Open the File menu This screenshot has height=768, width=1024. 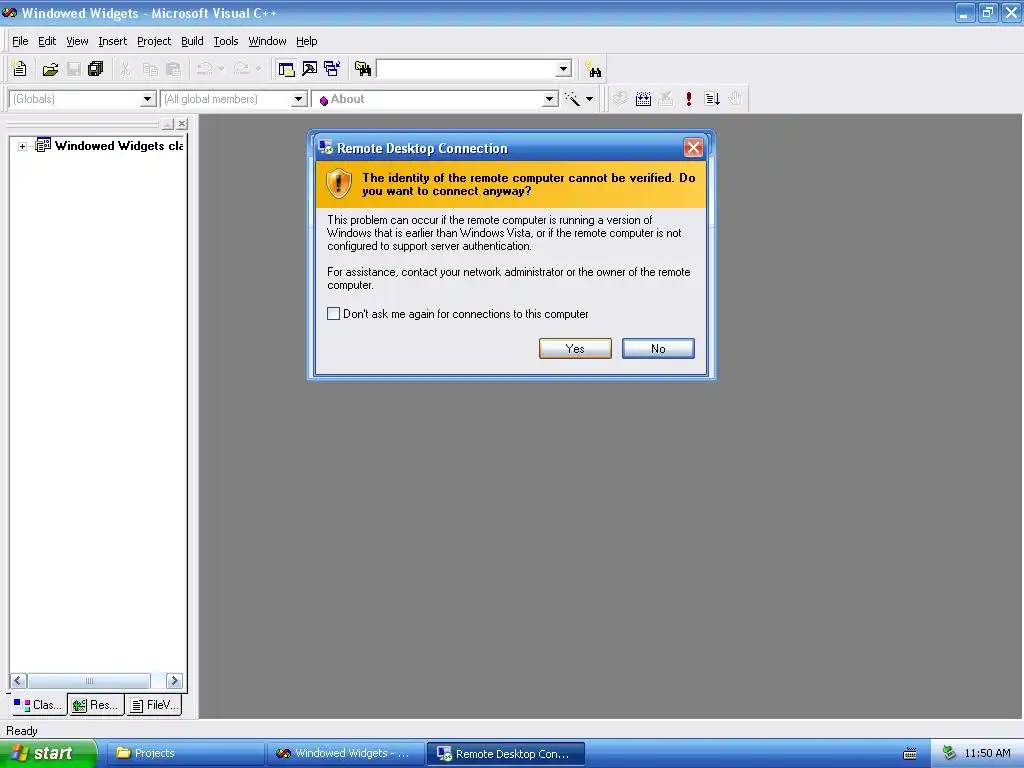coord(20,41)
